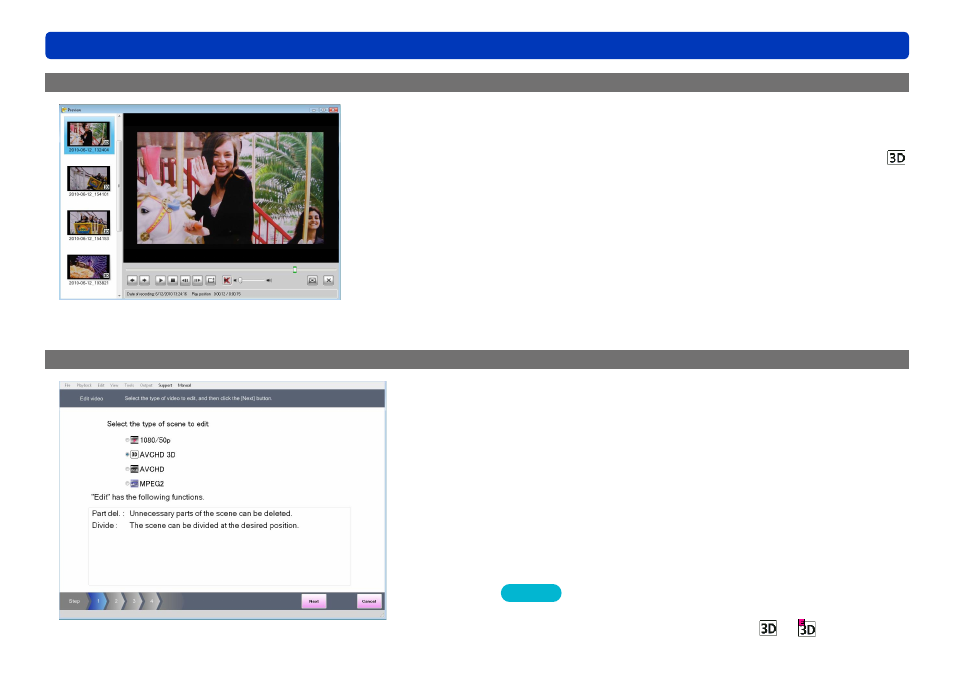
Task: Click the thumbnail list scrollbar up arrow
Action: (119, 116)
